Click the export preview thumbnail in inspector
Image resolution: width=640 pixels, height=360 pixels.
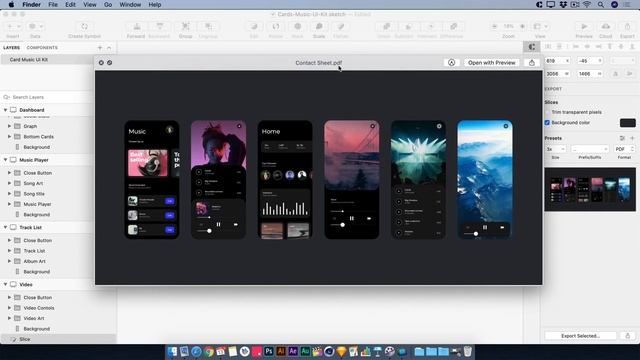coord(590,189)
